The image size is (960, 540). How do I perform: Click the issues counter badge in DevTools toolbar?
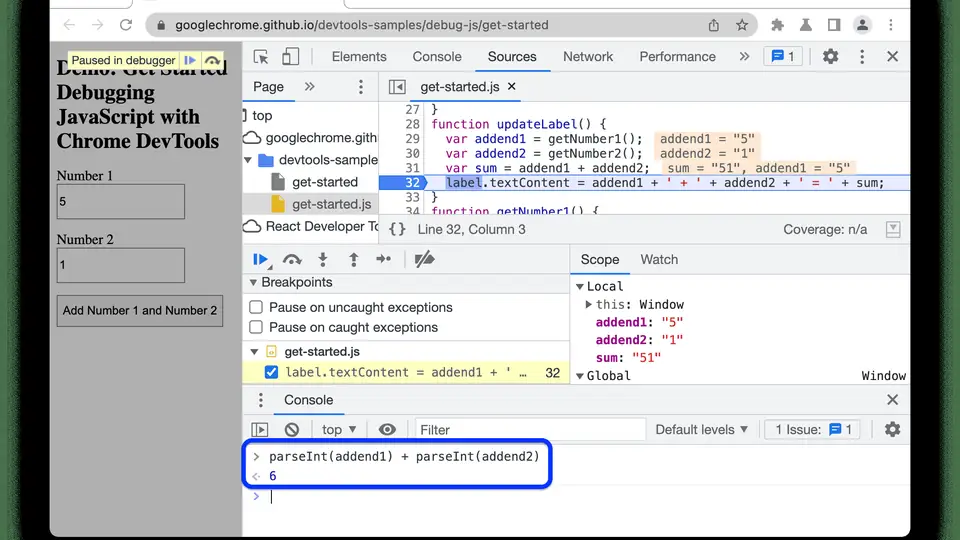783,57
